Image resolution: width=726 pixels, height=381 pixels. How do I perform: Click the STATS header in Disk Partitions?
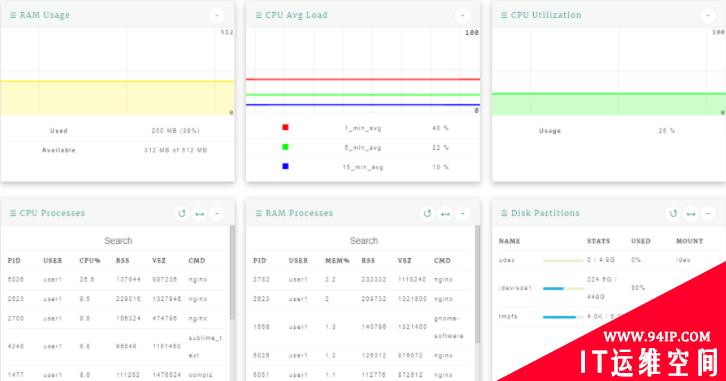point(598,241)
